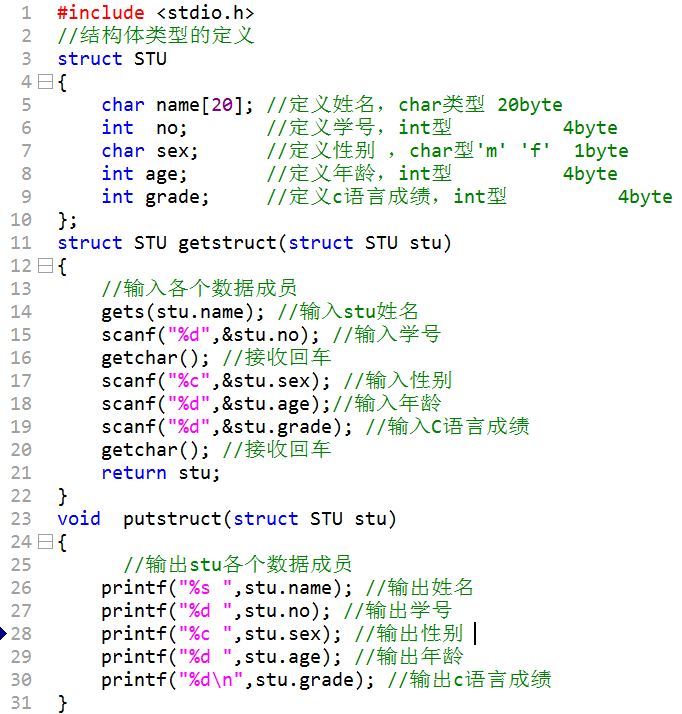This screenshot has width=682, height=714.
Task: Click 'getchar();' on line 20
Action: click(x=155, y=450)
